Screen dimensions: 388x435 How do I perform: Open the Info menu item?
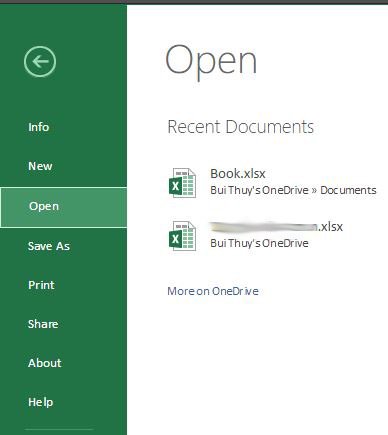coord(39,127)
